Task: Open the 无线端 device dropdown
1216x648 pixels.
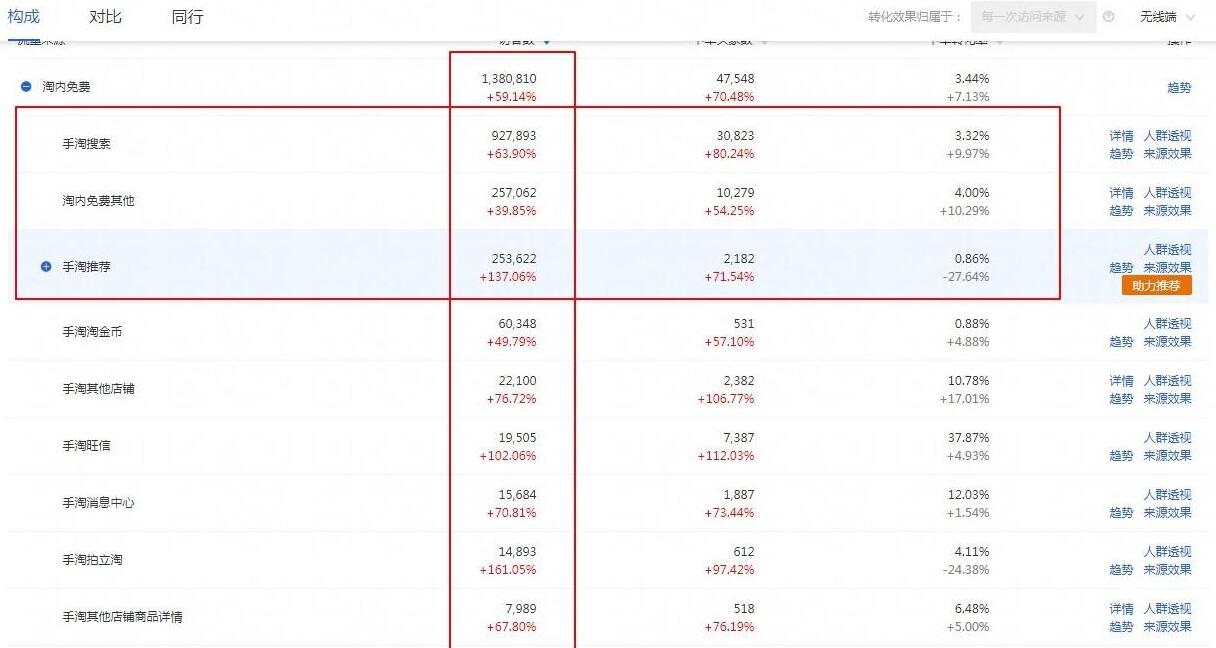Action: [1165, 17]
